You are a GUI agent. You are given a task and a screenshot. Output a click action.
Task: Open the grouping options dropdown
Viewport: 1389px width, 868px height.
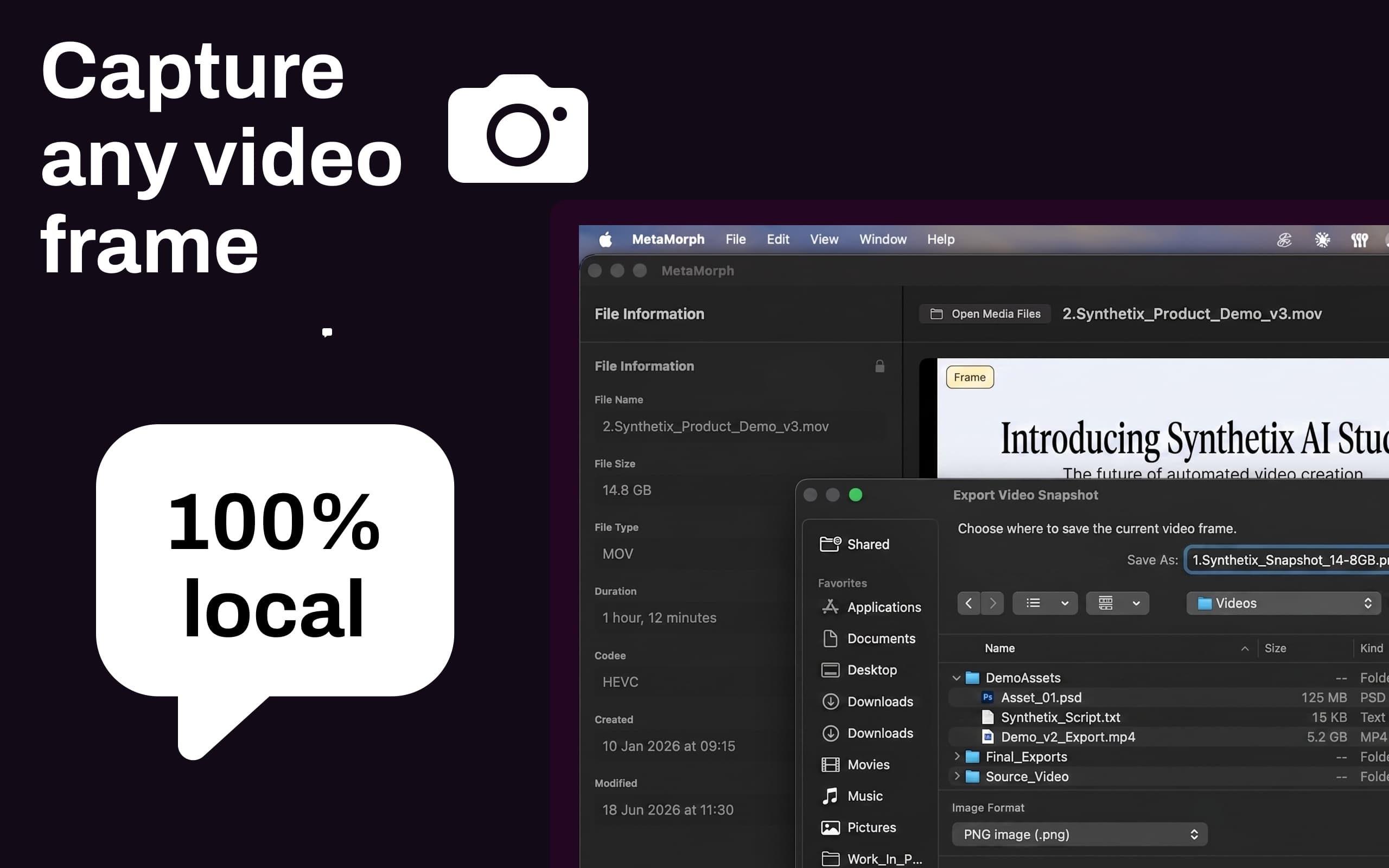pos(1117,603)
